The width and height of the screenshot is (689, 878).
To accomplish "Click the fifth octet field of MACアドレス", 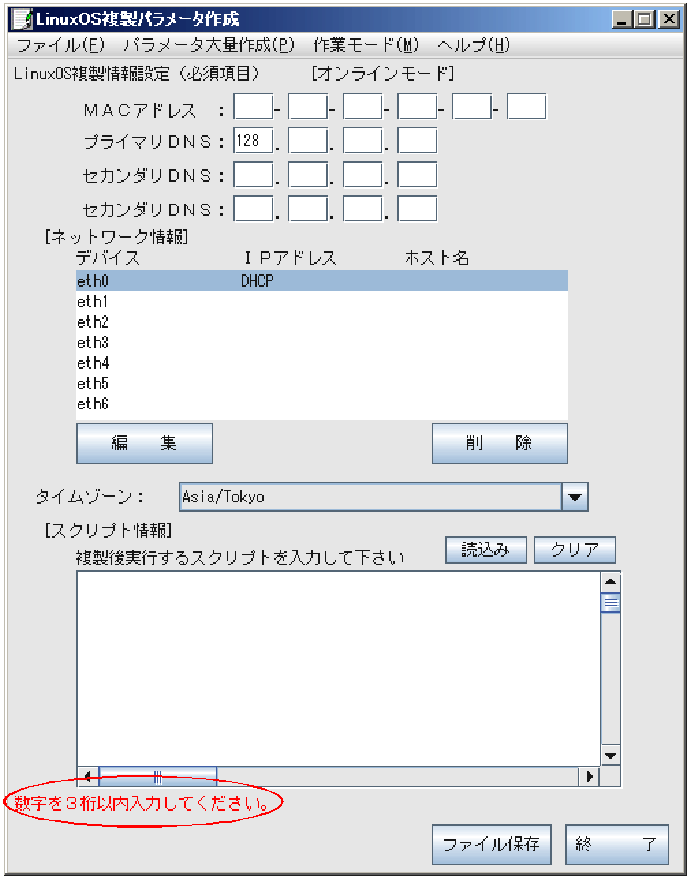I will click(x=472, y=107).
